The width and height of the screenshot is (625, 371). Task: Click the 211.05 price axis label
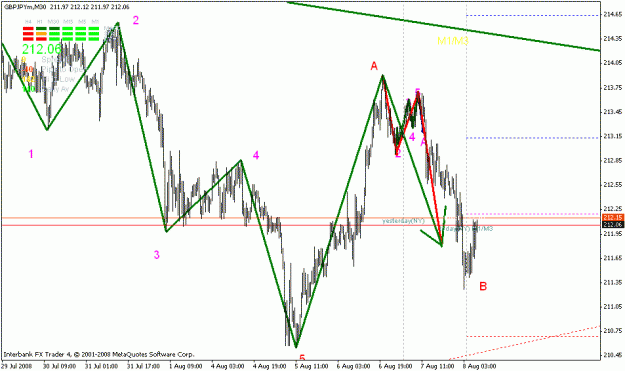pyautogui.click(x=613, y=306)
